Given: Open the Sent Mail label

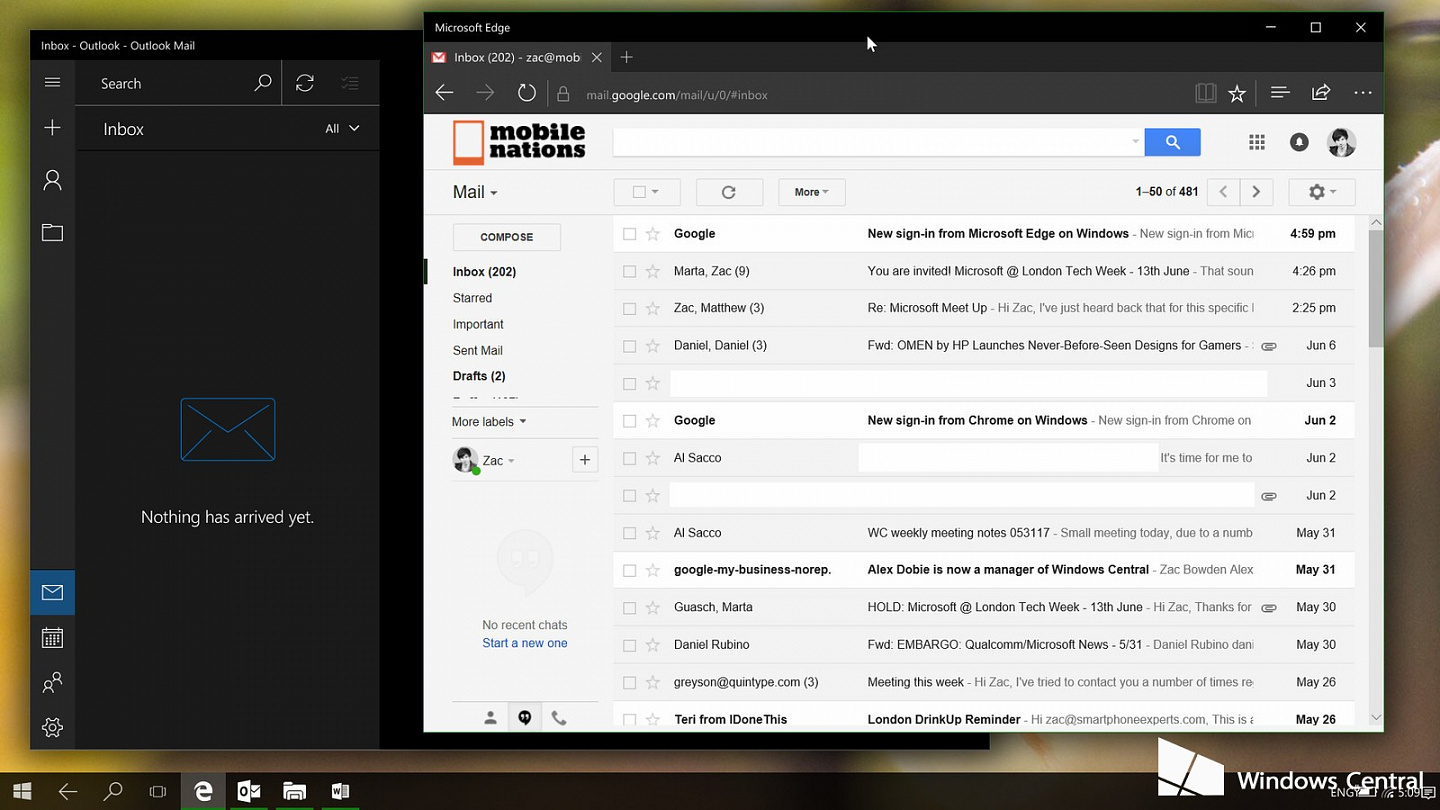Looking at the screenshot, I should point(477,350).
